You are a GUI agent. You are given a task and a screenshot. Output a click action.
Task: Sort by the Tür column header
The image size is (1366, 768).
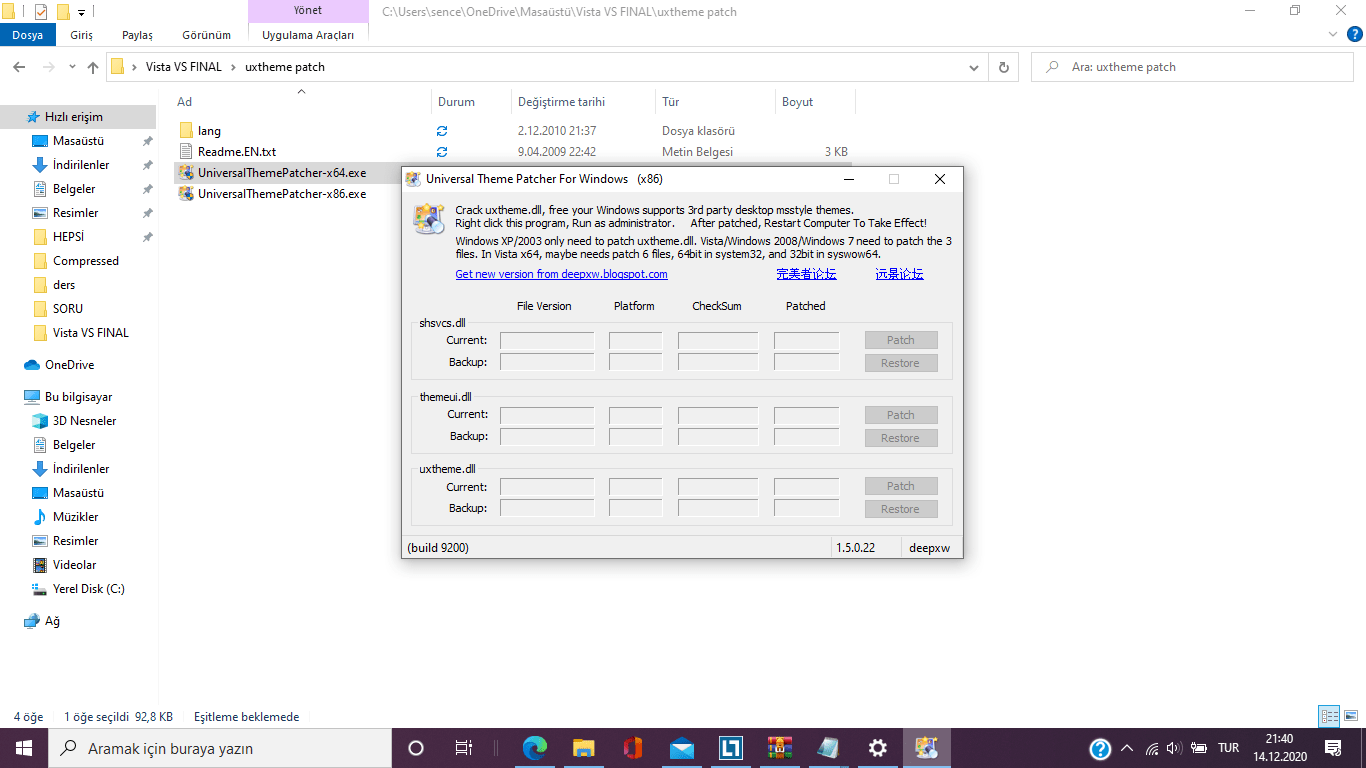pos(715,102)
